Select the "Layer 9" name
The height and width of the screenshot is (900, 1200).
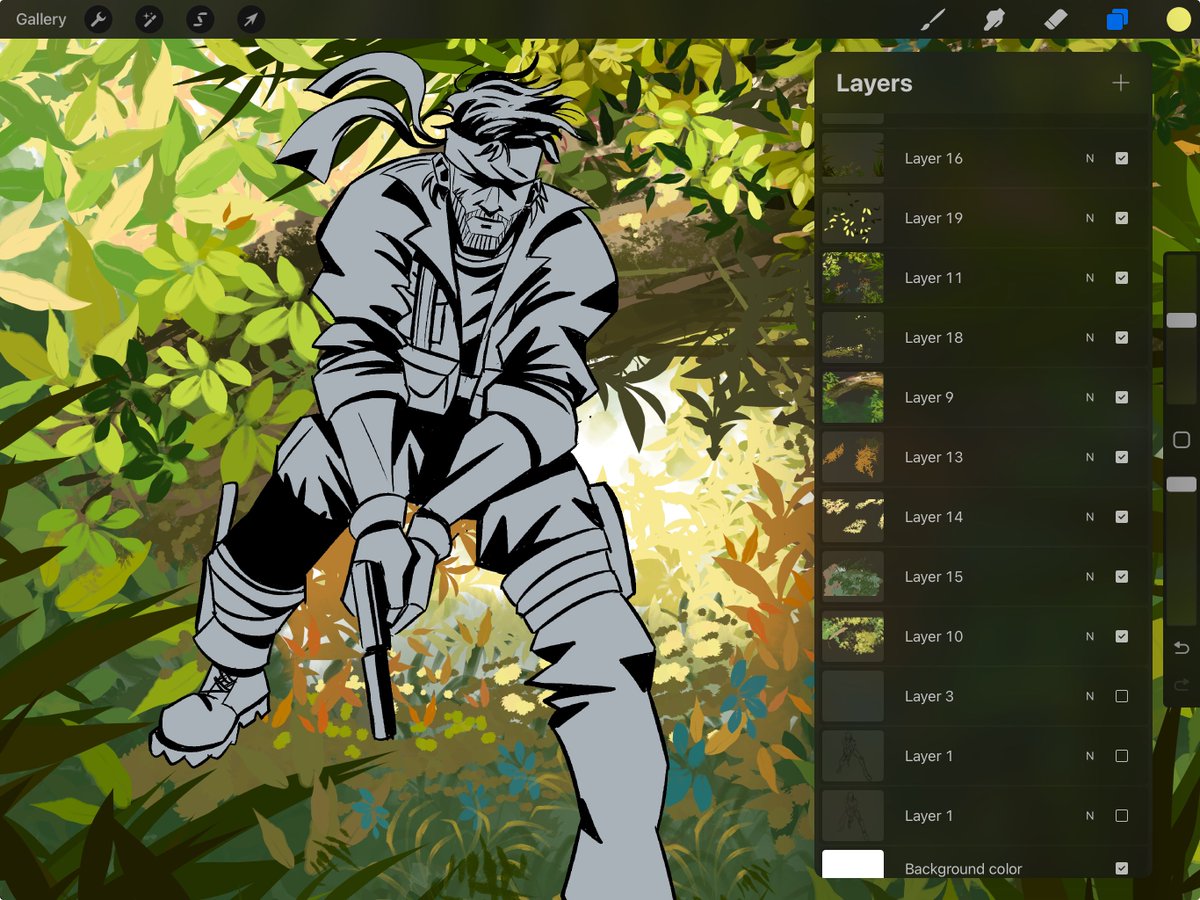point(929,397)
